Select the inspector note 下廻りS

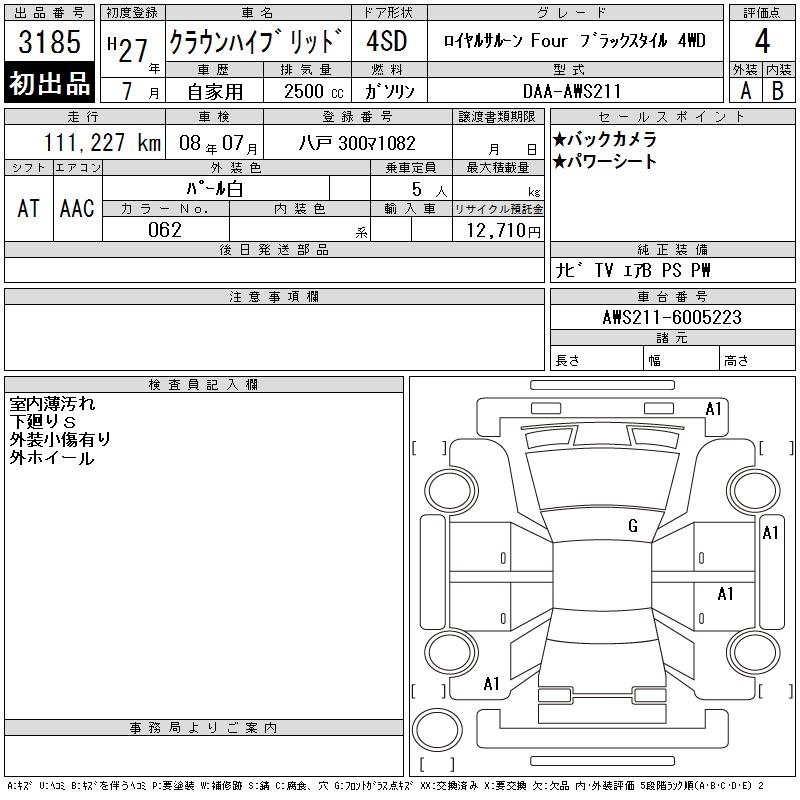click(42, 421)
